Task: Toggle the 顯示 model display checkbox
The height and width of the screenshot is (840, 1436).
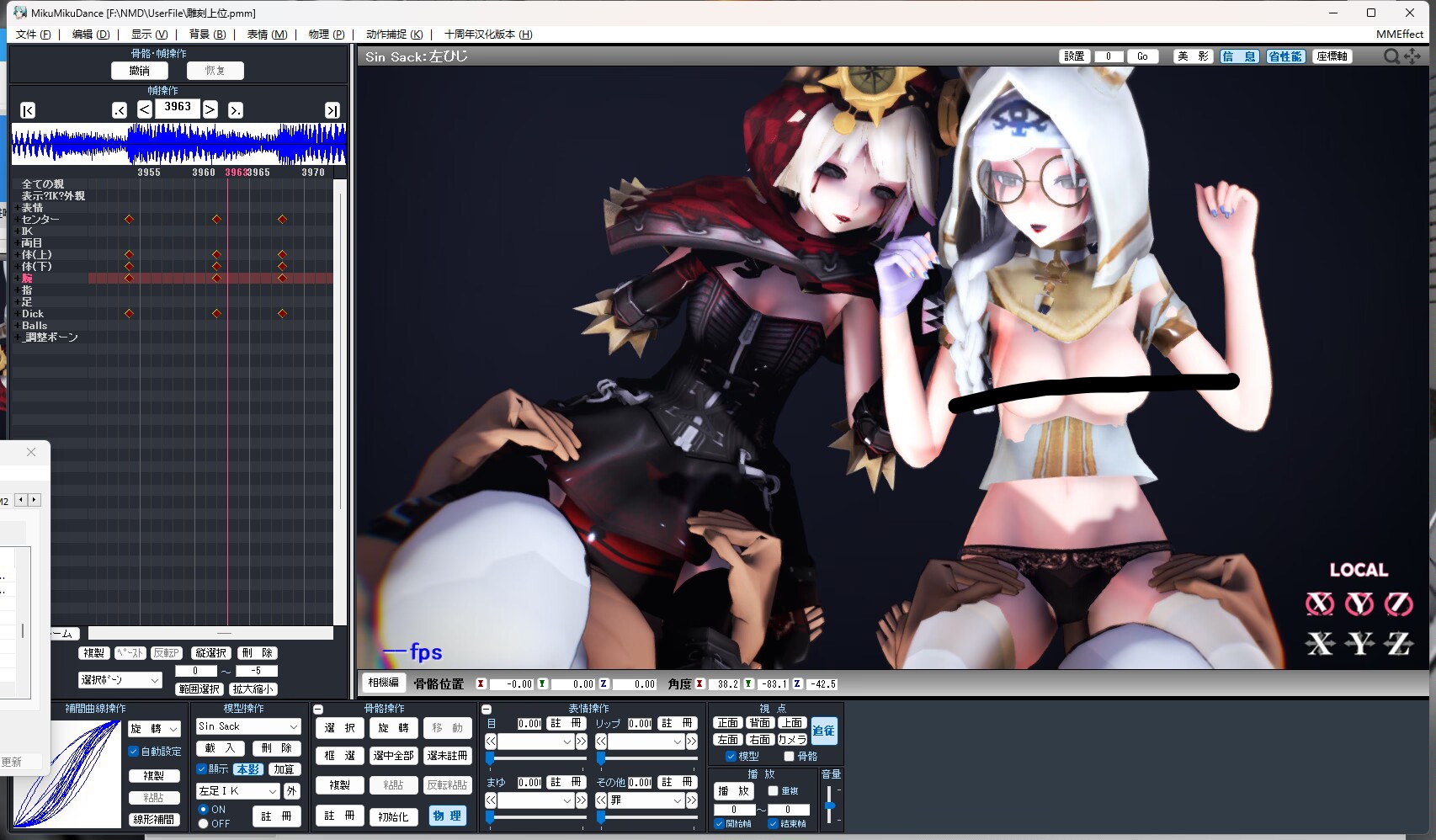Action: (201, 769)
